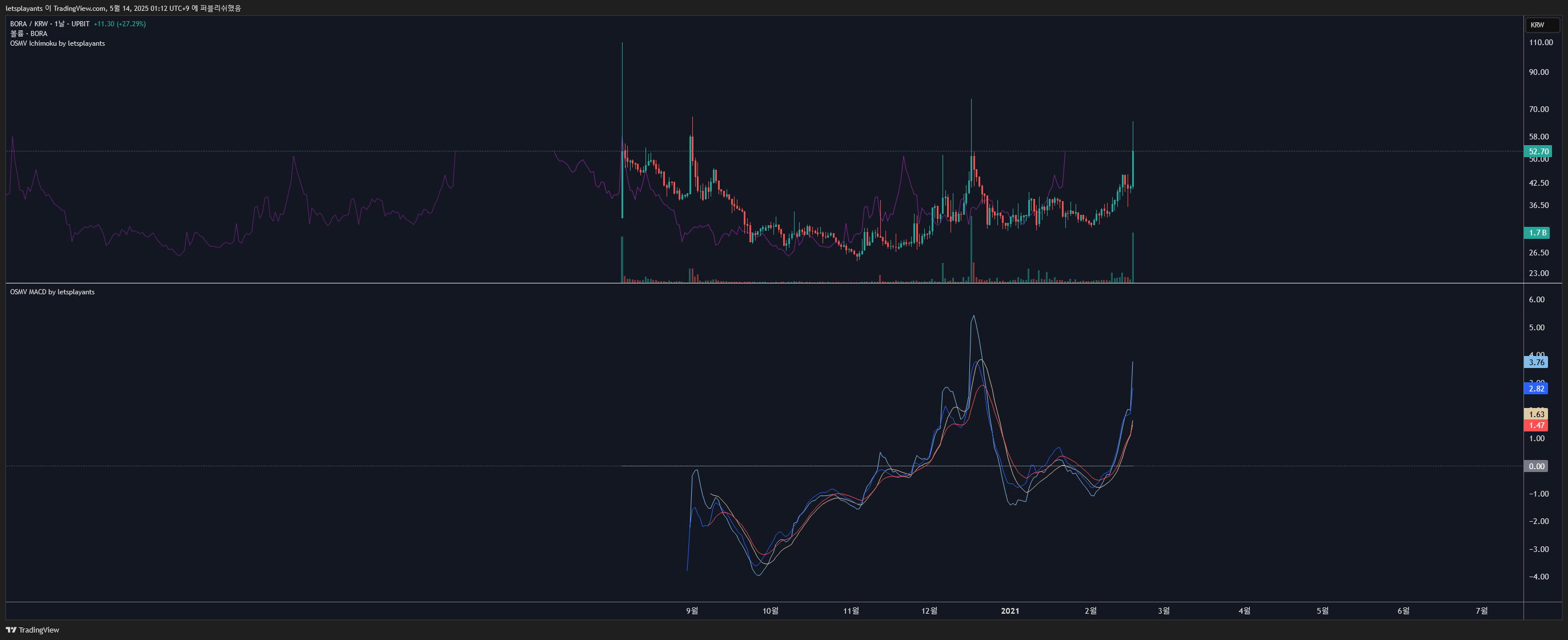Viewport: 1568px width, 640px height.
Task: Click the 2021 year label on time axis
Action: [x=1009, y=611]
